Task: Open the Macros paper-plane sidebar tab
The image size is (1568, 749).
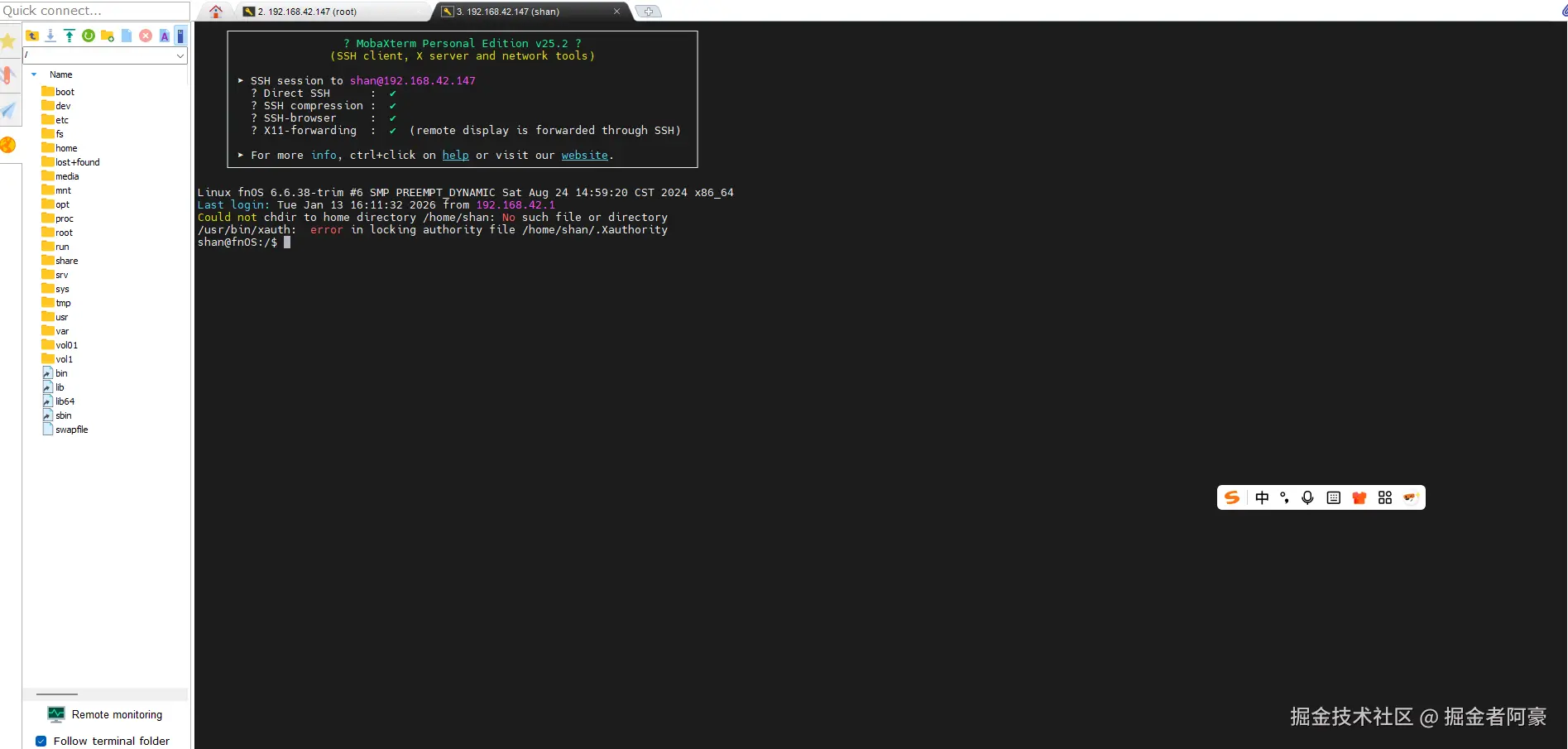Action: pos(9,110)
